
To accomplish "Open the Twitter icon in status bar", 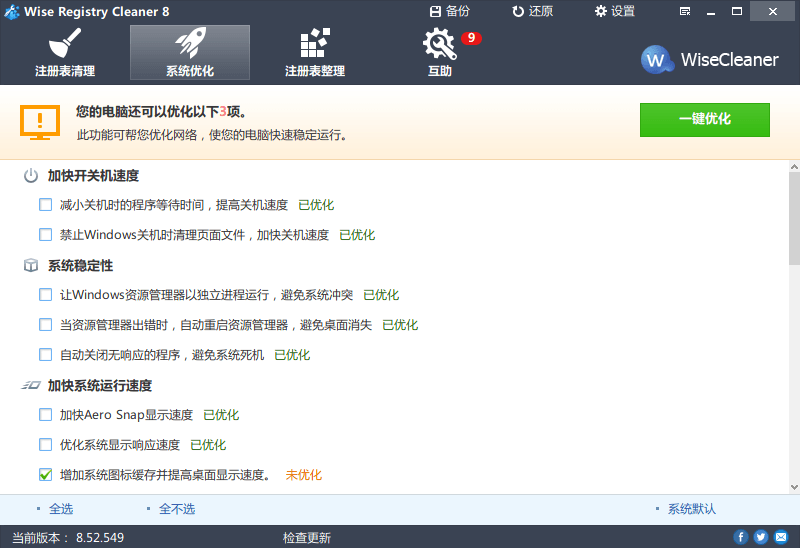I will tap(761, 537).
